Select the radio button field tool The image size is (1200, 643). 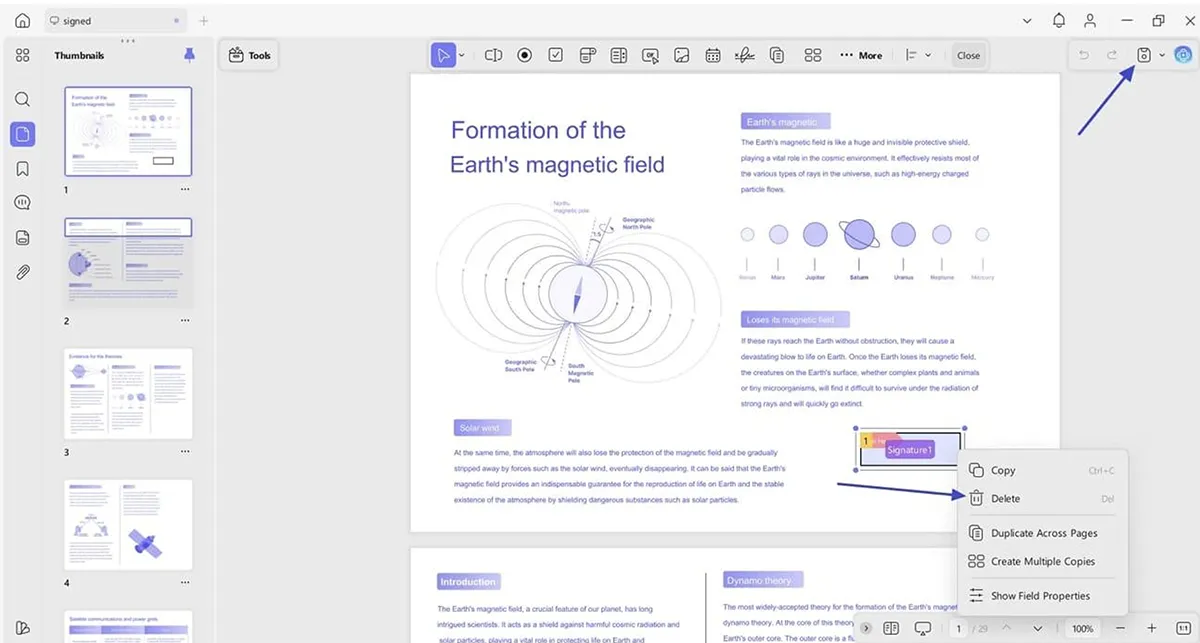525,55
